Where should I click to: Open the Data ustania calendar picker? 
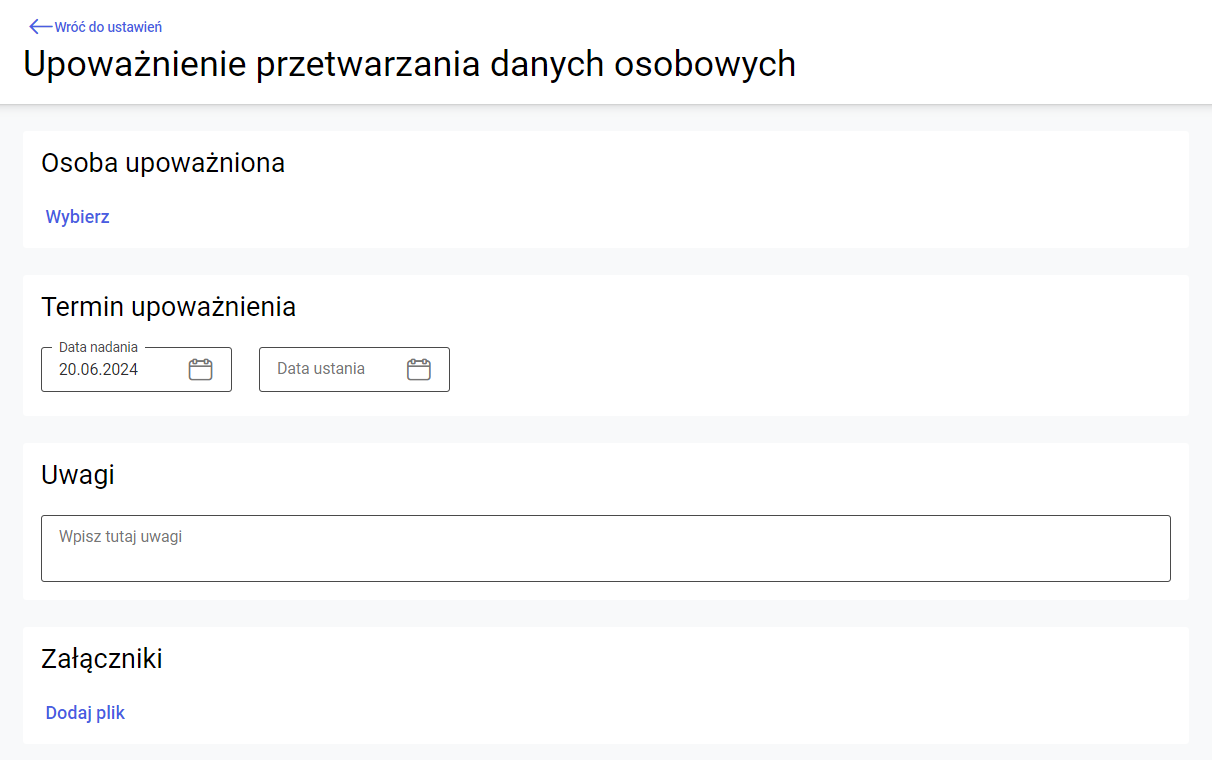pyautogui.click(x=419, y=370)
